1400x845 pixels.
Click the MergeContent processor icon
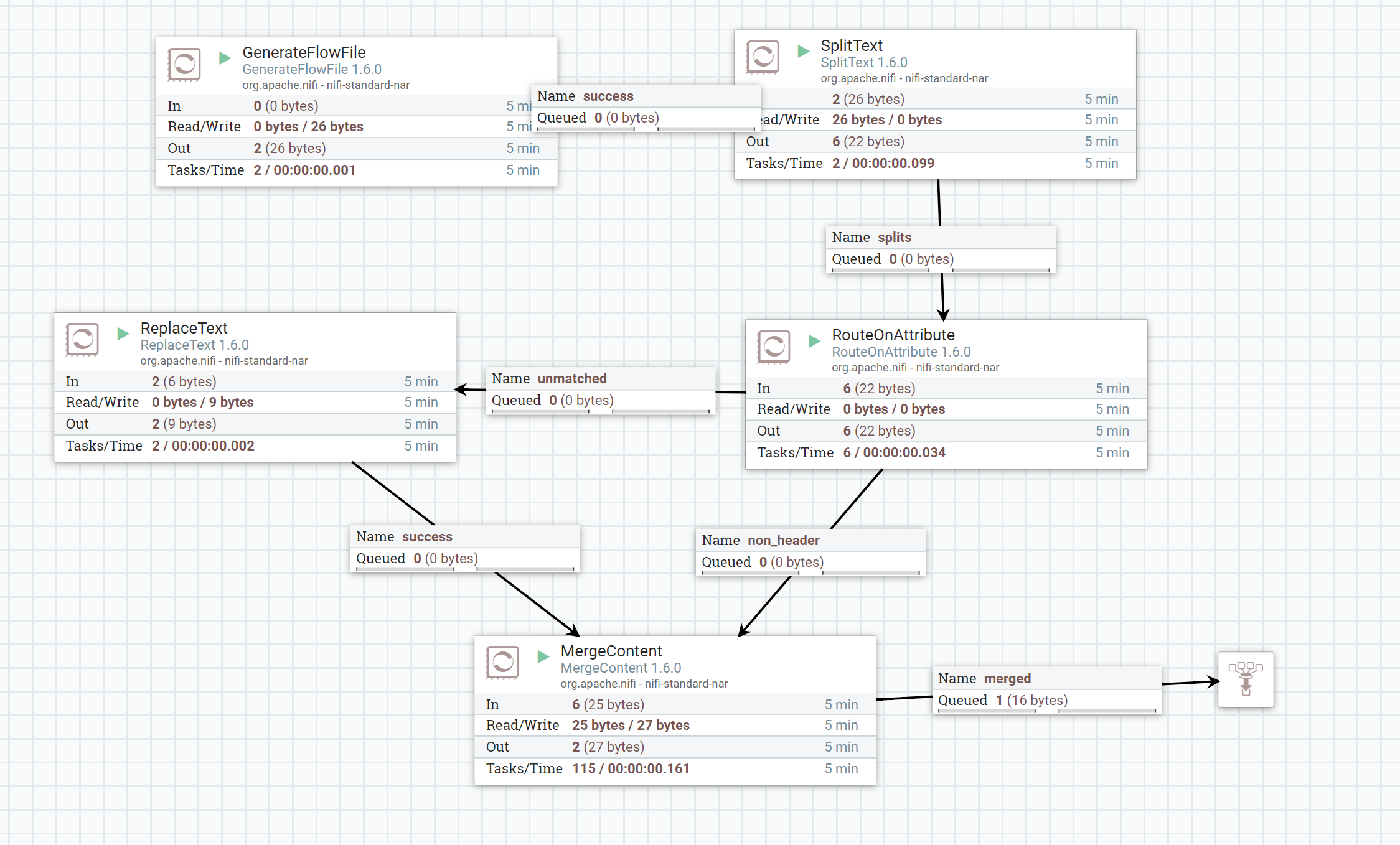click(x=502, y=663)
